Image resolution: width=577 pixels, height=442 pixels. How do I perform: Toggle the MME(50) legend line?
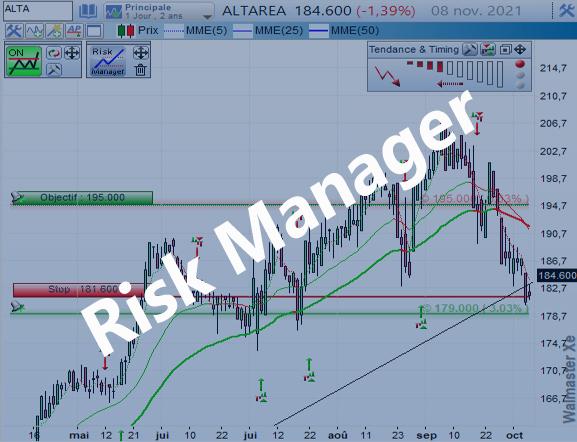point(344,31)
